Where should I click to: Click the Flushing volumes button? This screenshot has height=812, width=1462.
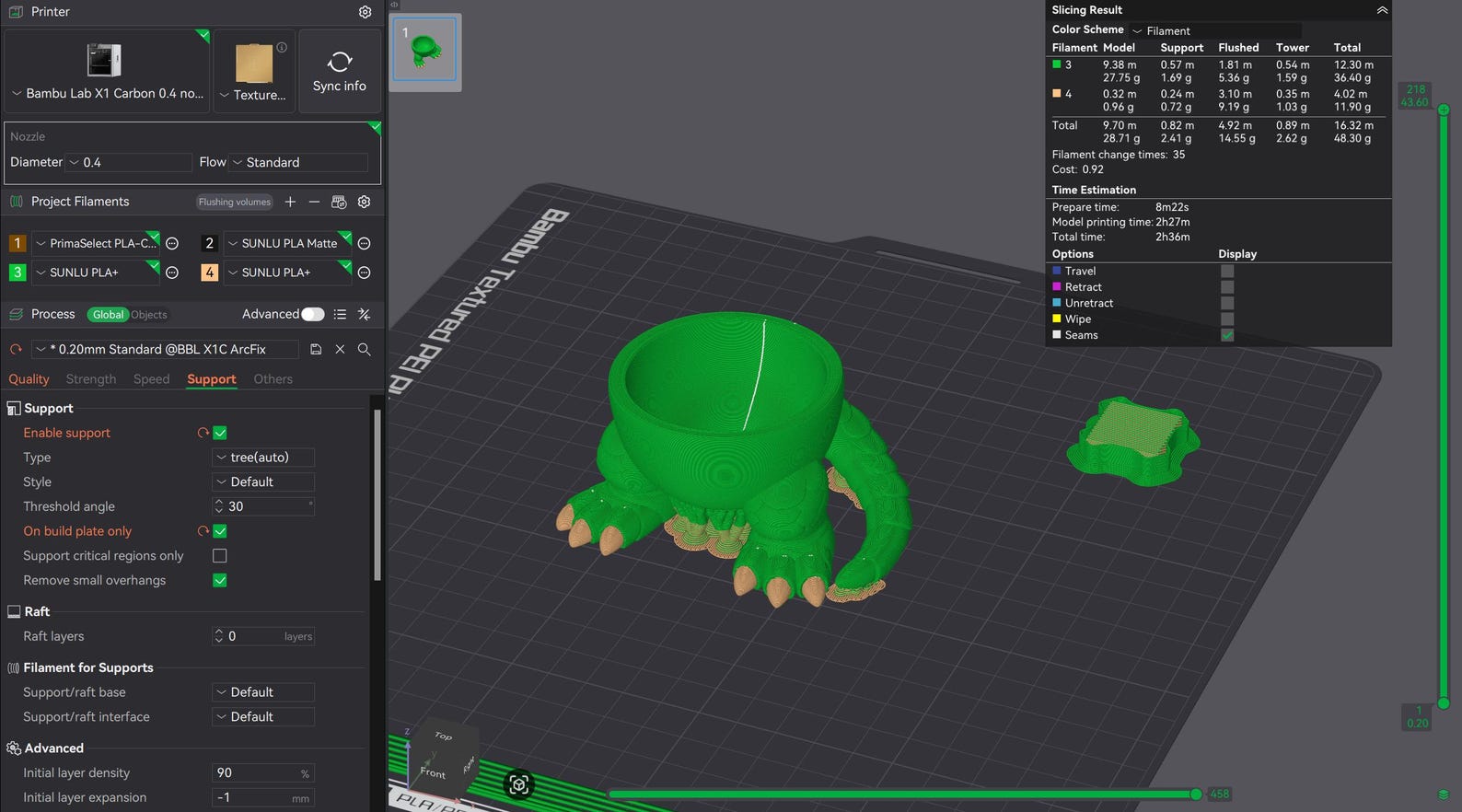pos(235,203)
